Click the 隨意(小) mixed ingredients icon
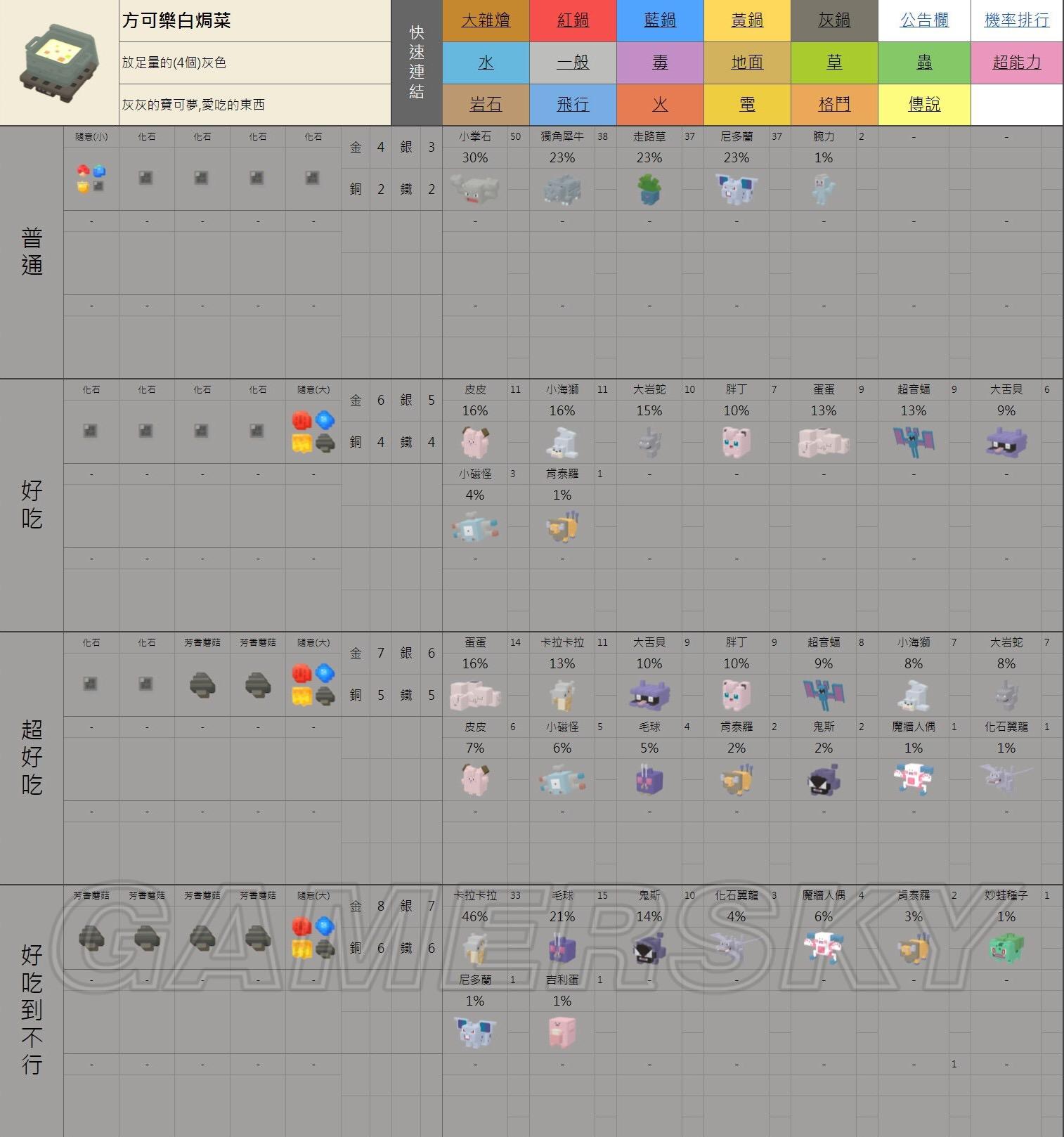Viewport: 1064px width, 1137px height. [91, 178]
